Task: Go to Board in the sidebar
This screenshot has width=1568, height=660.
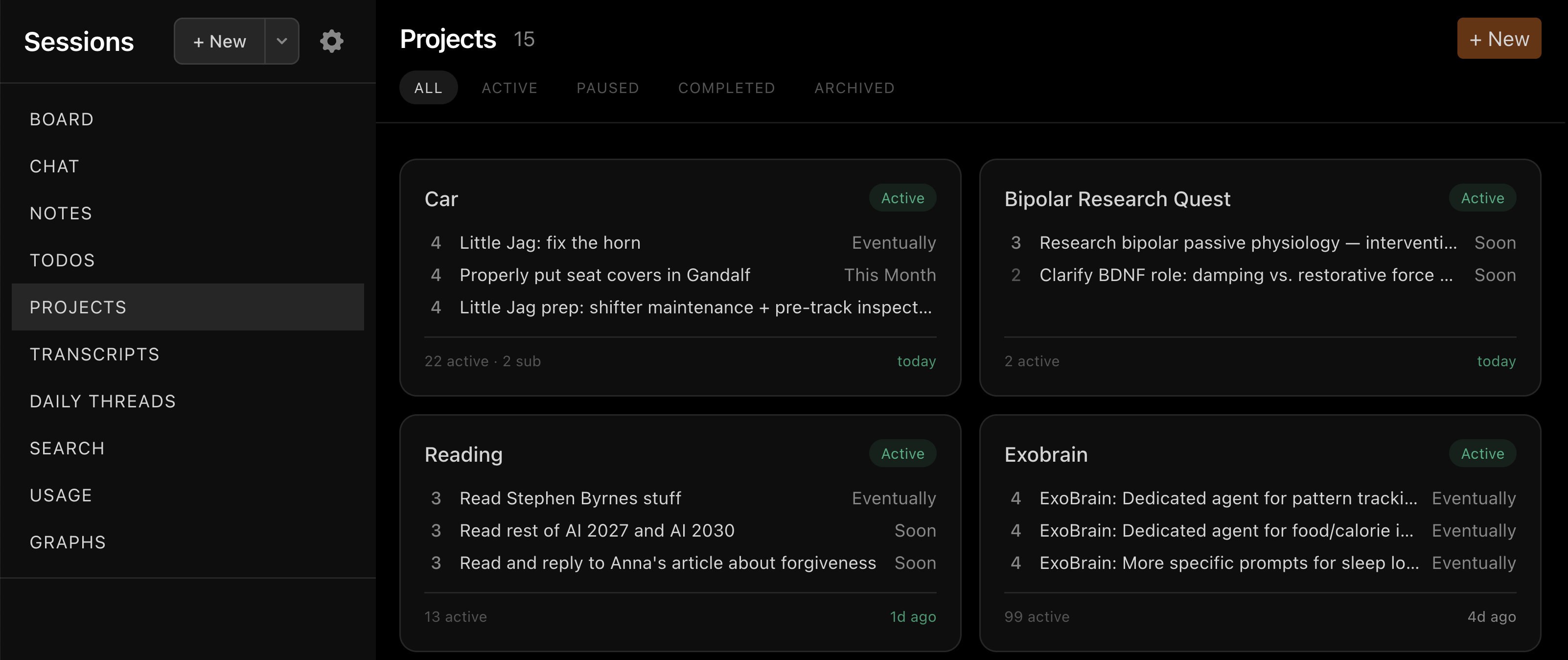Action: coord(62,119)
